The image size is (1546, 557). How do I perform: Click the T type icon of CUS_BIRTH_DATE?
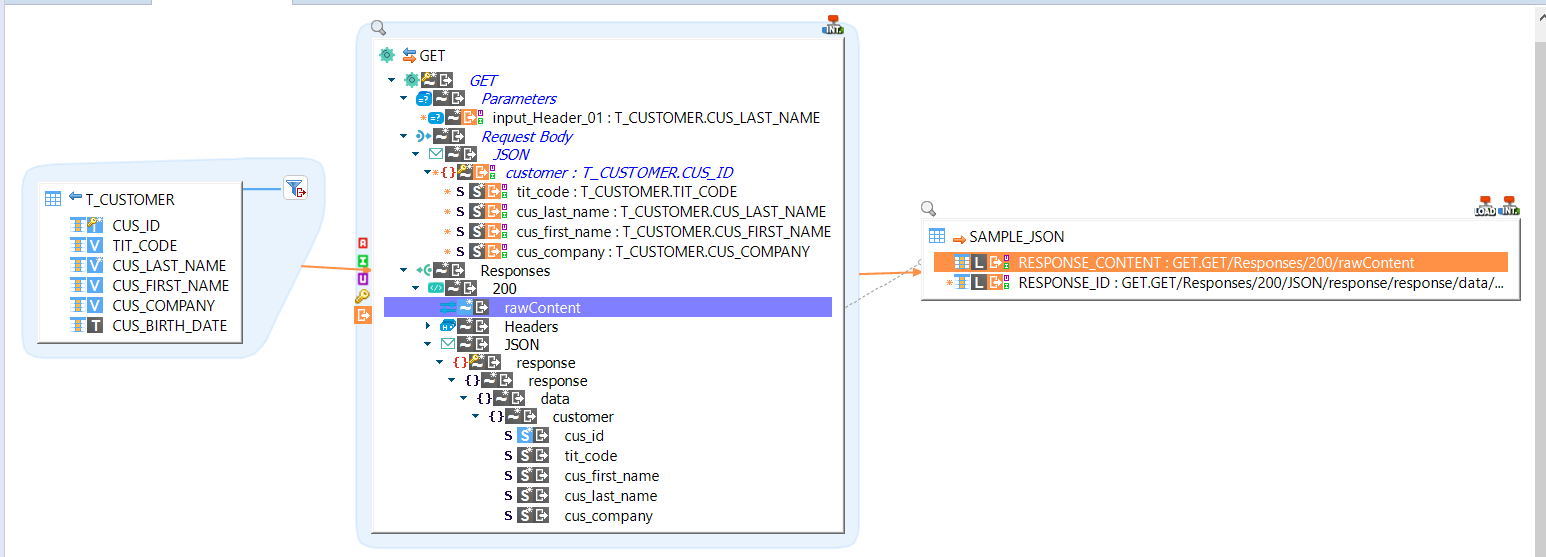(x=95, y=325)
